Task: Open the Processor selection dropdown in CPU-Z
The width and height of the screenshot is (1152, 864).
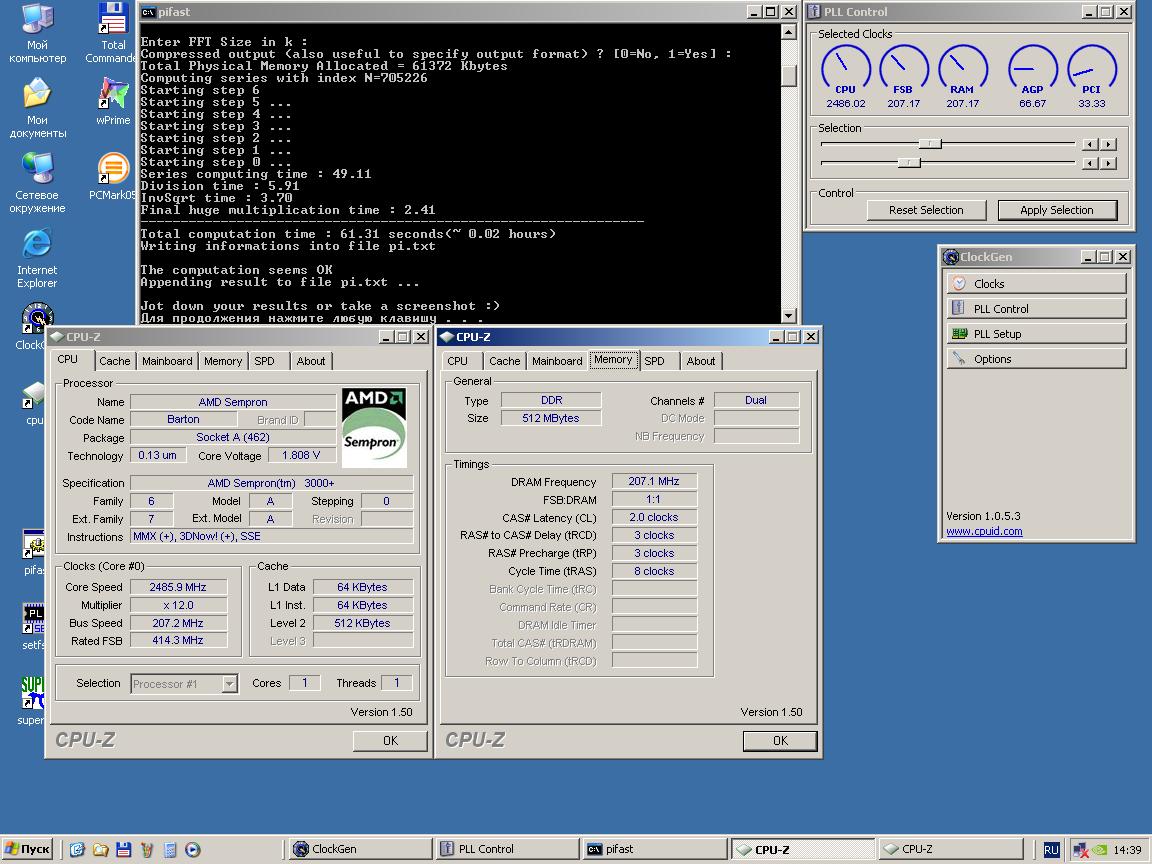Action: (230, 683)
